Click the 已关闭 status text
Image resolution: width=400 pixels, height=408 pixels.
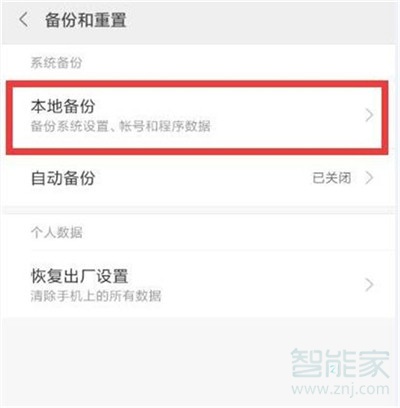332,178
